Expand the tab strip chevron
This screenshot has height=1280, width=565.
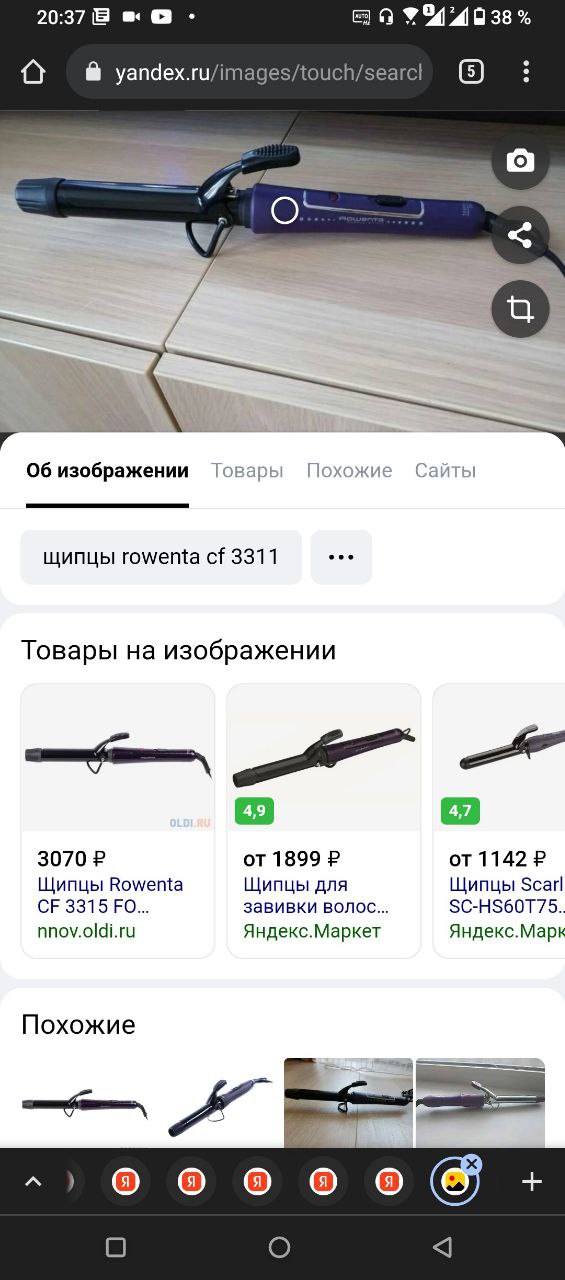coord(33,1182)
